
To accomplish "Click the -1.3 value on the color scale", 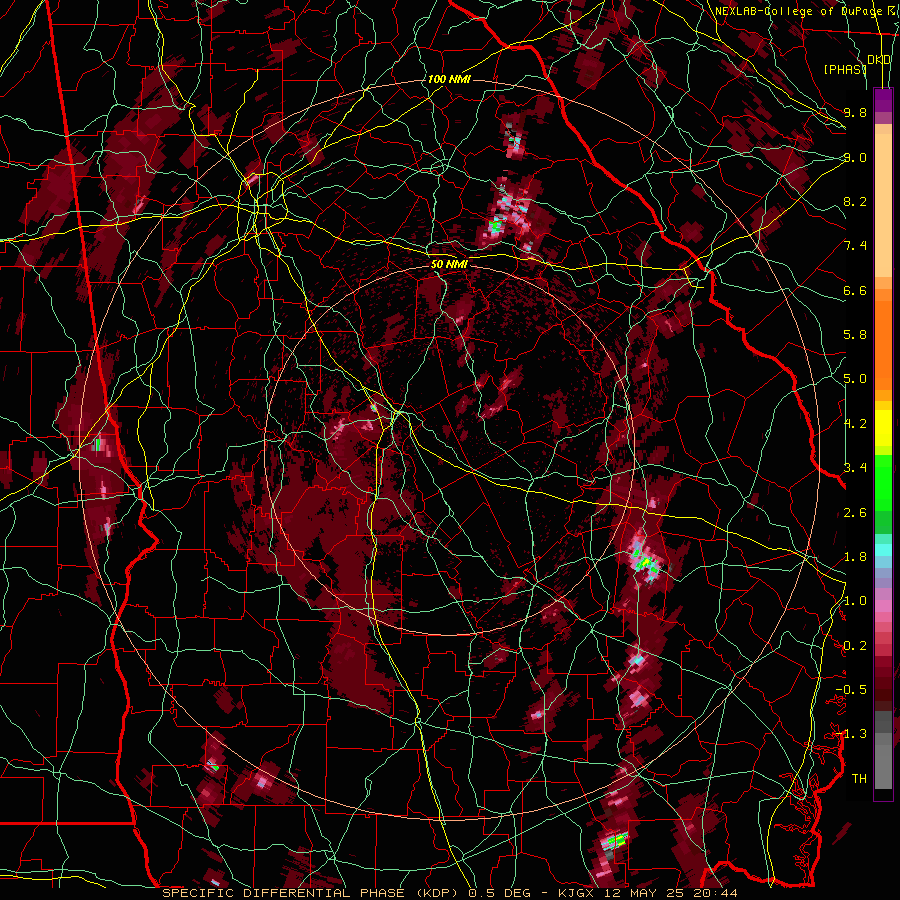I will (x=851, y=734).
